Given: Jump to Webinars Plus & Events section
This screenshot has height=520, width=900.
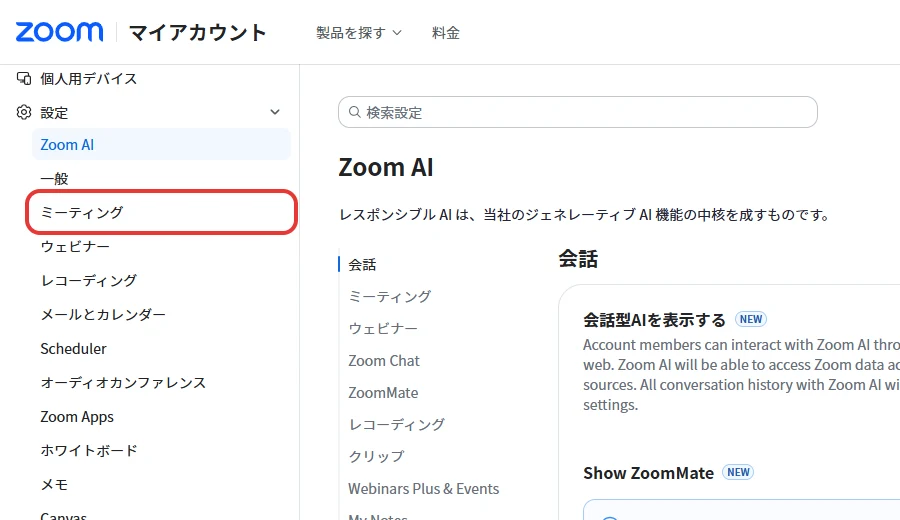Looking at the screenshot, I should coord(424,488).
